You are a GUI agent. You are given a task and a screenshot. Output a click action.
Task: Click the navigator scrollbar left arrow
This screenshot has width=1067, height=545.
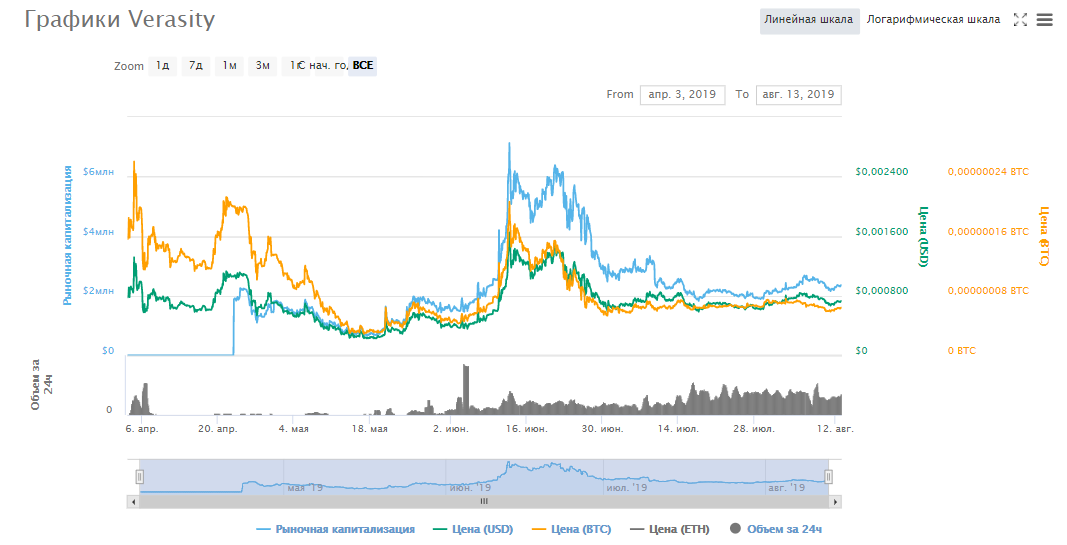coord(133,501)
